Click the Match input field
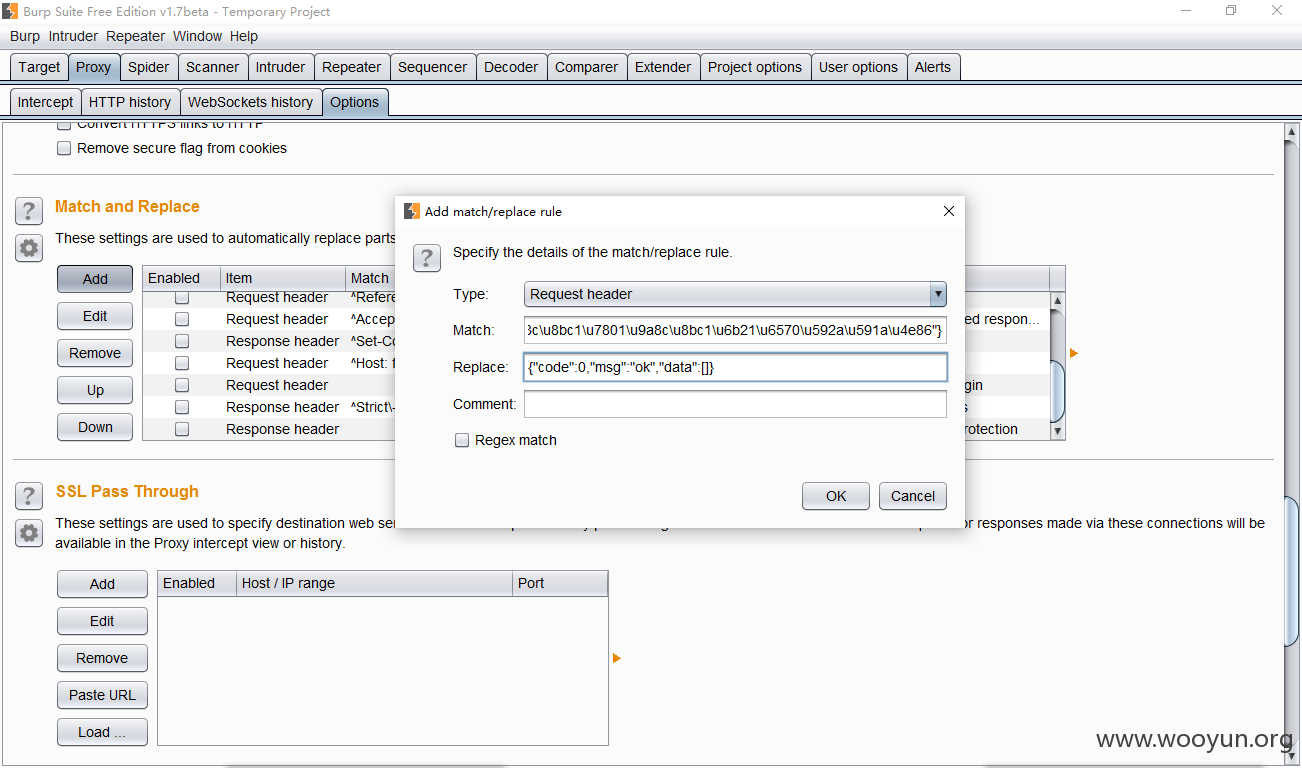This screenshot has width=1302, height=768. [x=735, y=330]
